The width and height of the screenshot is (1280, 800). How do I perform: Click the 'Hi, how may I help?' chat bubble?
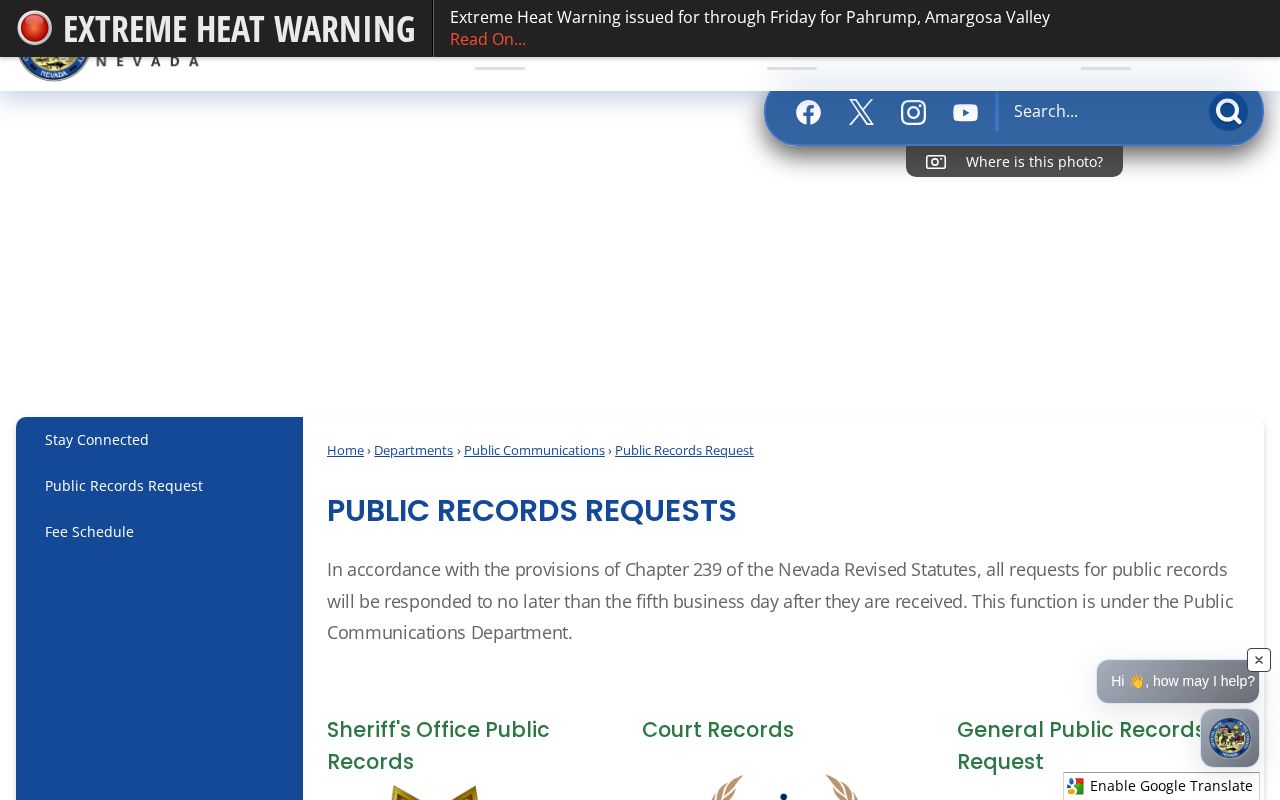pyautogui.click(x=1178, y=681)
